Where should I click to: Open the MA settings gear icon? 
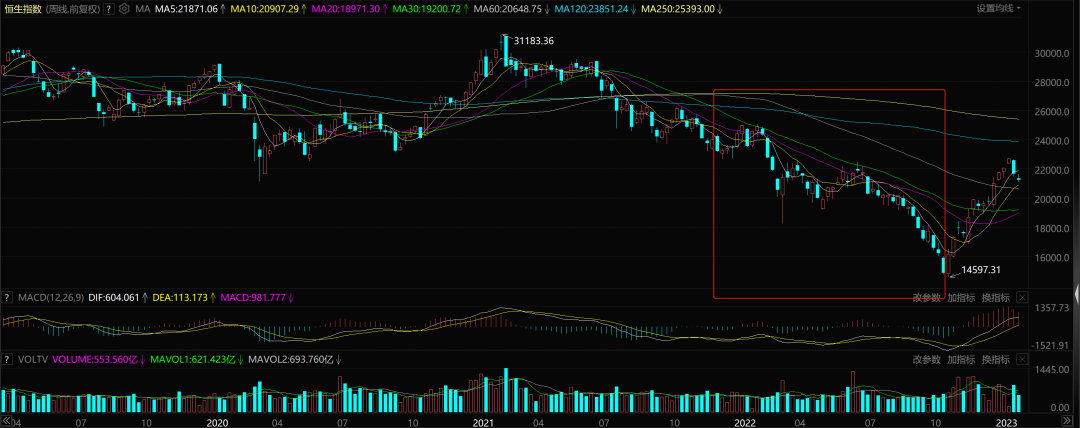[124, 9]
